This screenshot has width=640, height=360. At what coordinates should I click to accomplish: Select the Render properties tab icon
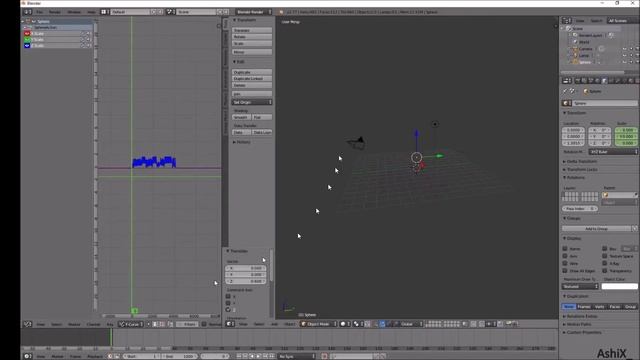click(x=577, y=81)
